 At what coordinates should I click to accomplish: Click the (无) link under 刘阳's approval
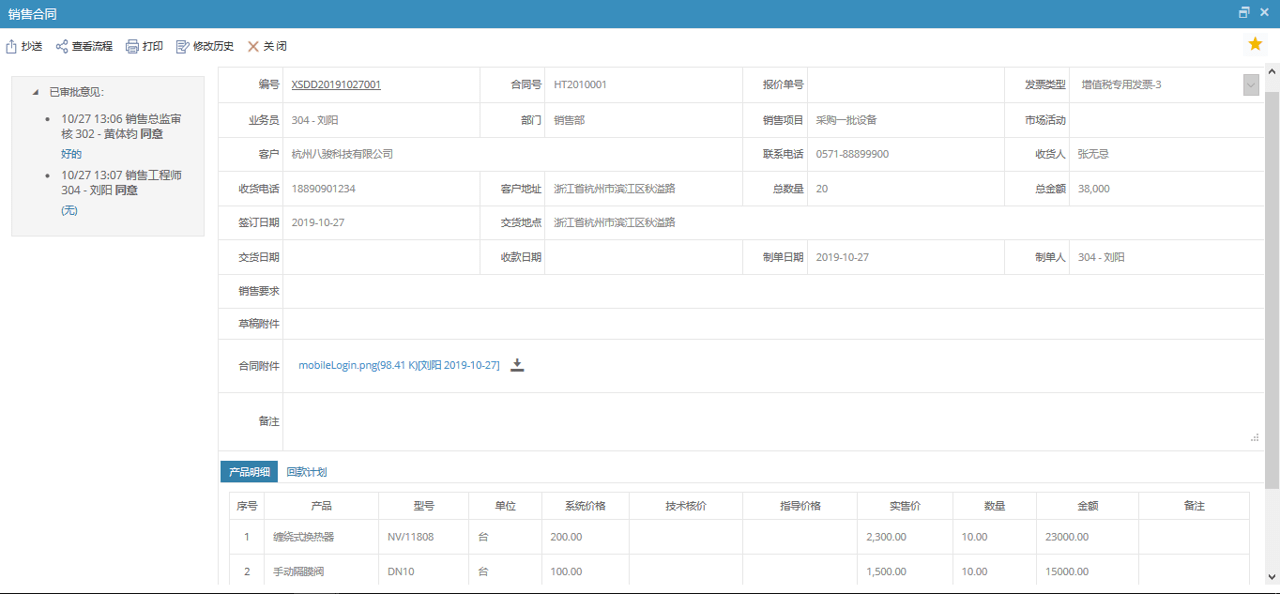69,210
